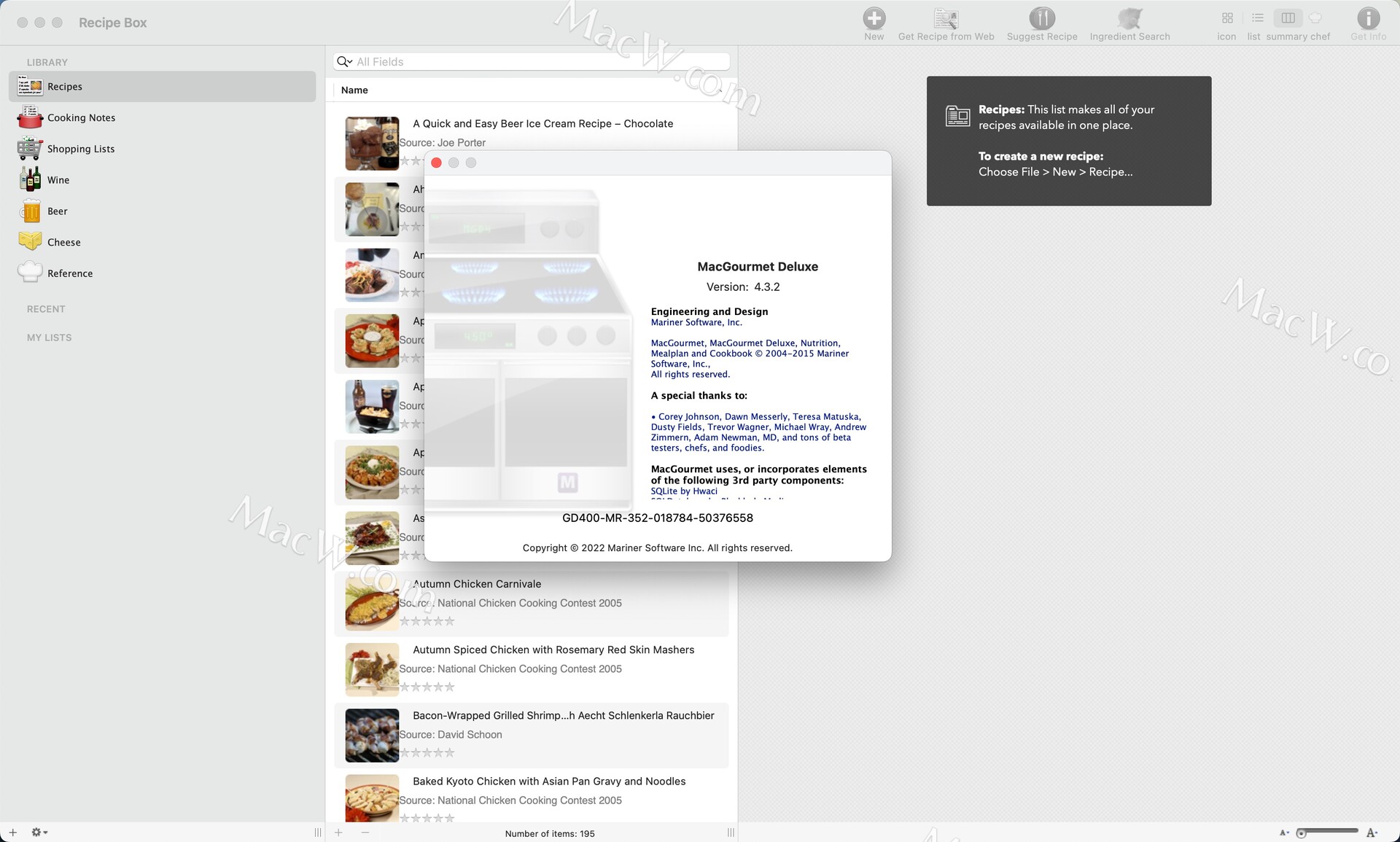Screen dimensions: 1400x842
Task: Open the search field magnifier dropdown
Action: pyautogui.click(x=344, y=62)
